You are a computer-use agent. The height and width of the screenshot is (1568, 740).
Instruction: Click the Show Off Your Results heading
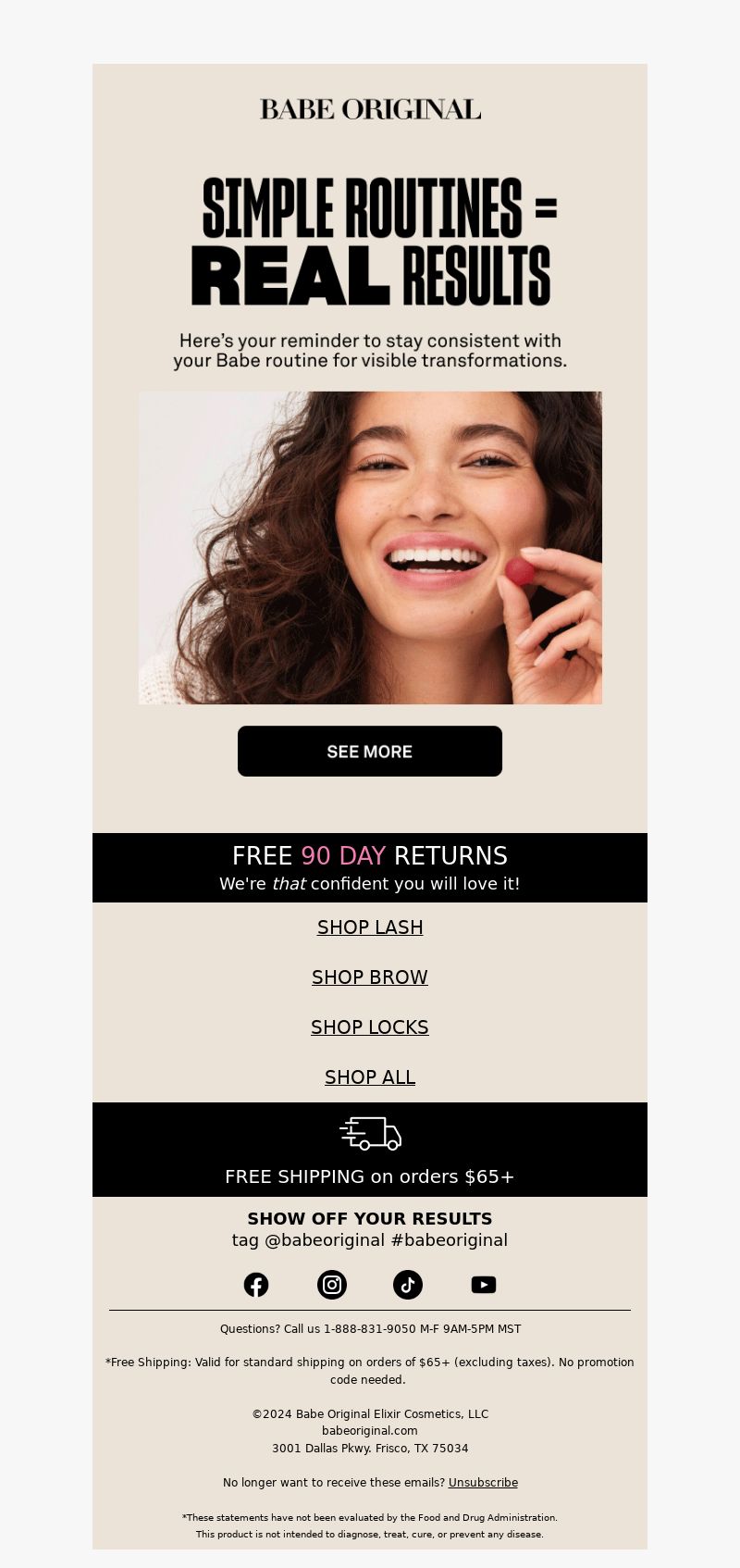pos(370,1219)
